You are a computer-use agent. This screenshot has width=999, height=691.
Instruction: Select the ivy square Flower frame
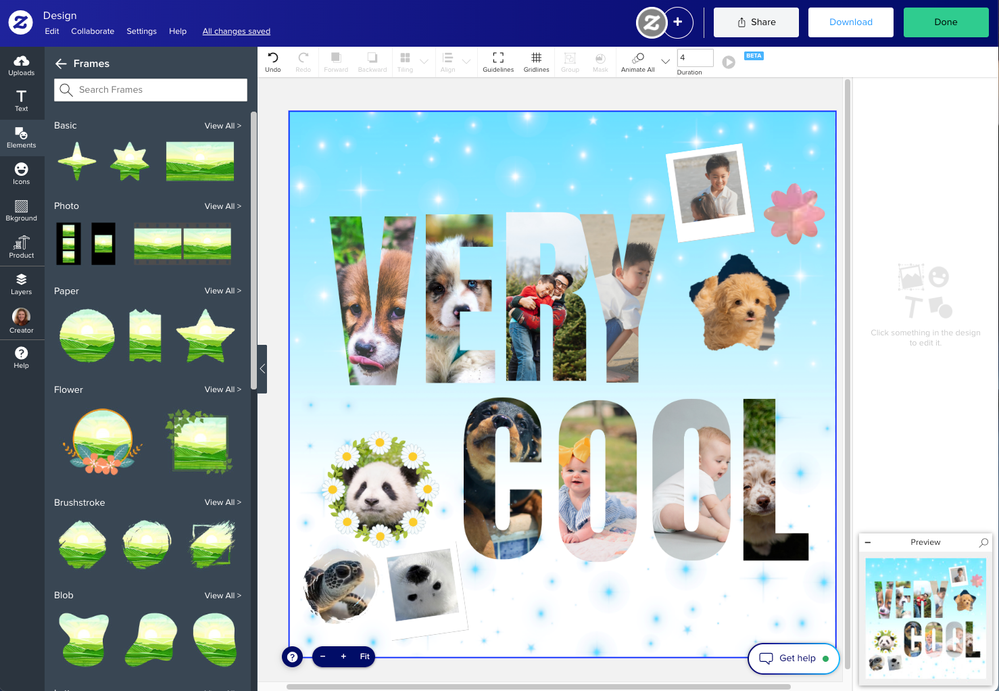point(198,441)
